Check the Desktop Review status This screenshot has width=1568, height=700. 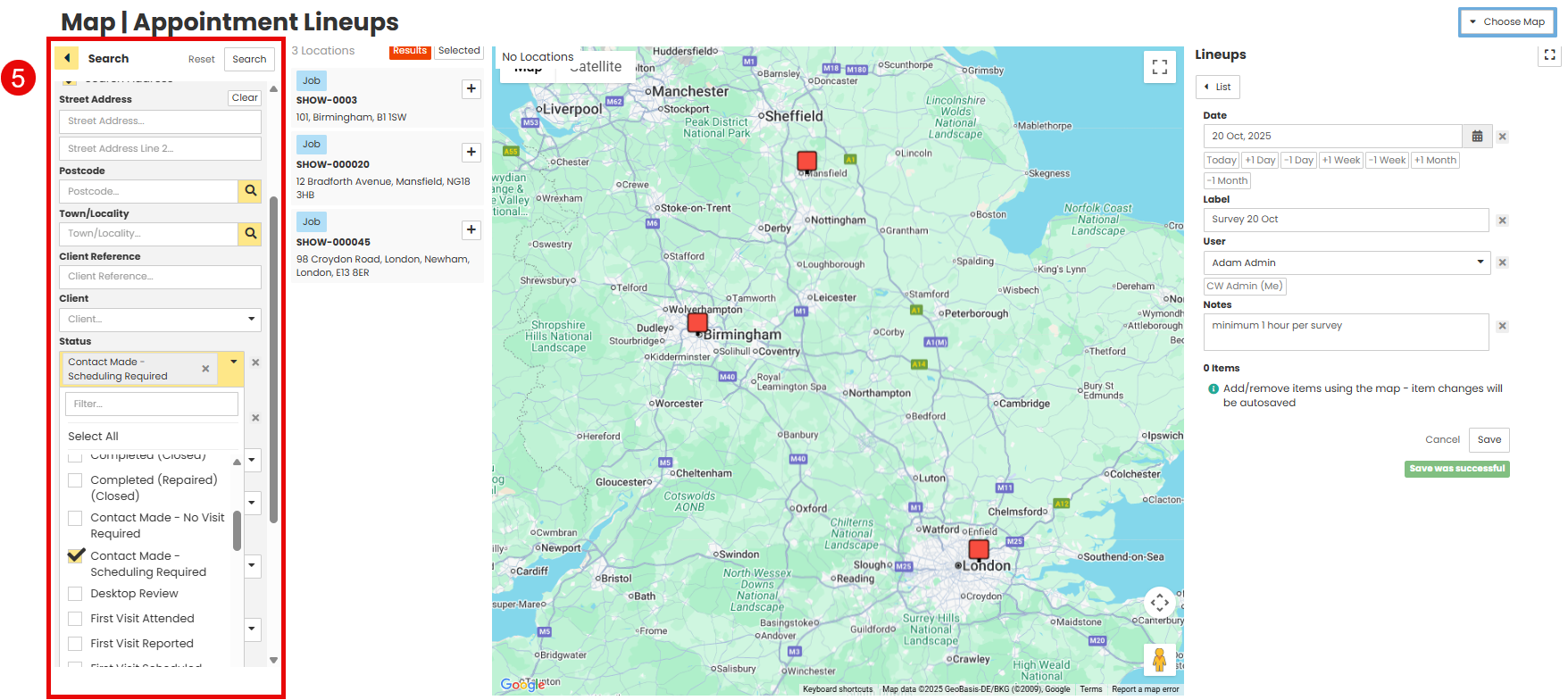coord(76,594)
